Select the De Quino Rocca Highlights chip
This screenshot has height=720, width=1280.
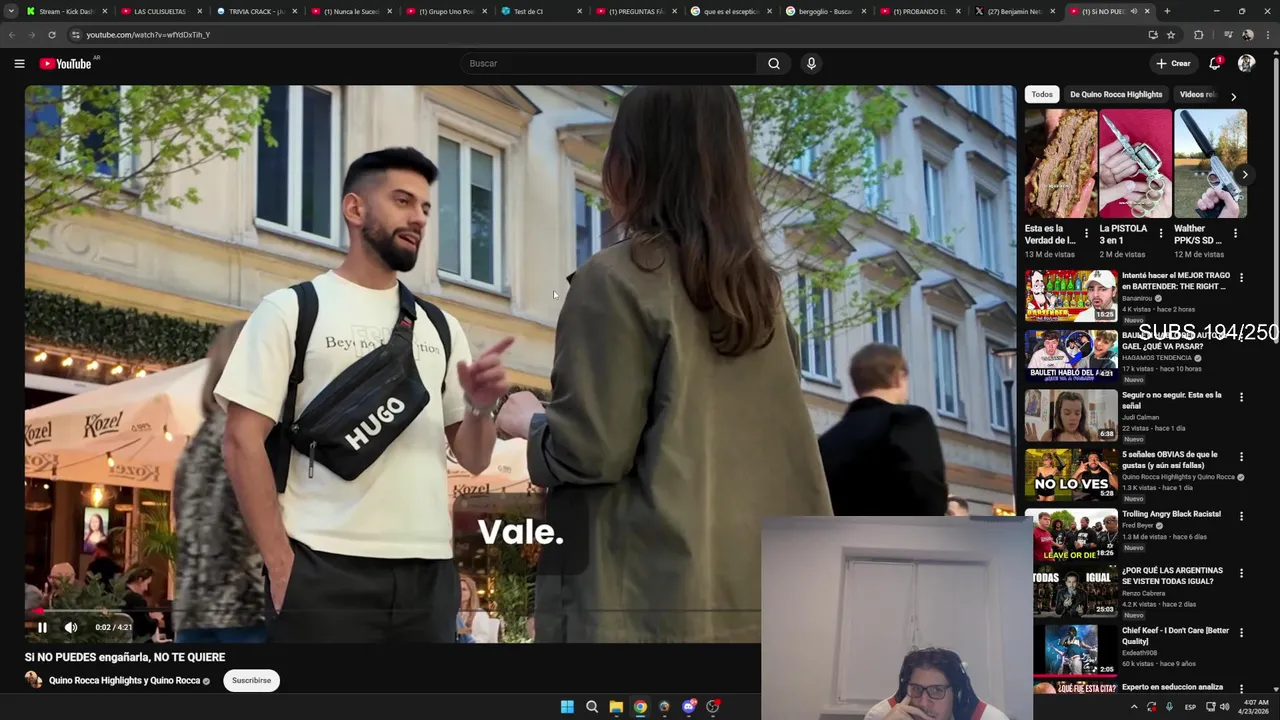click(1116, 94)
